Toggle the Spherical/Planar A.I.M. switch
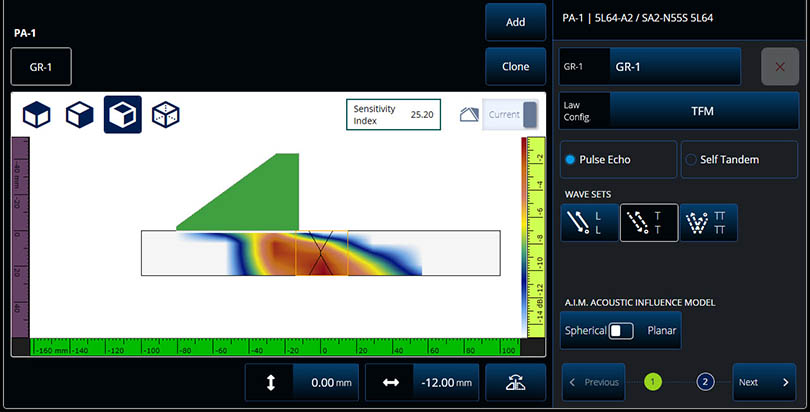This screenshot has height=412, width=810. (x=621, y=330)
